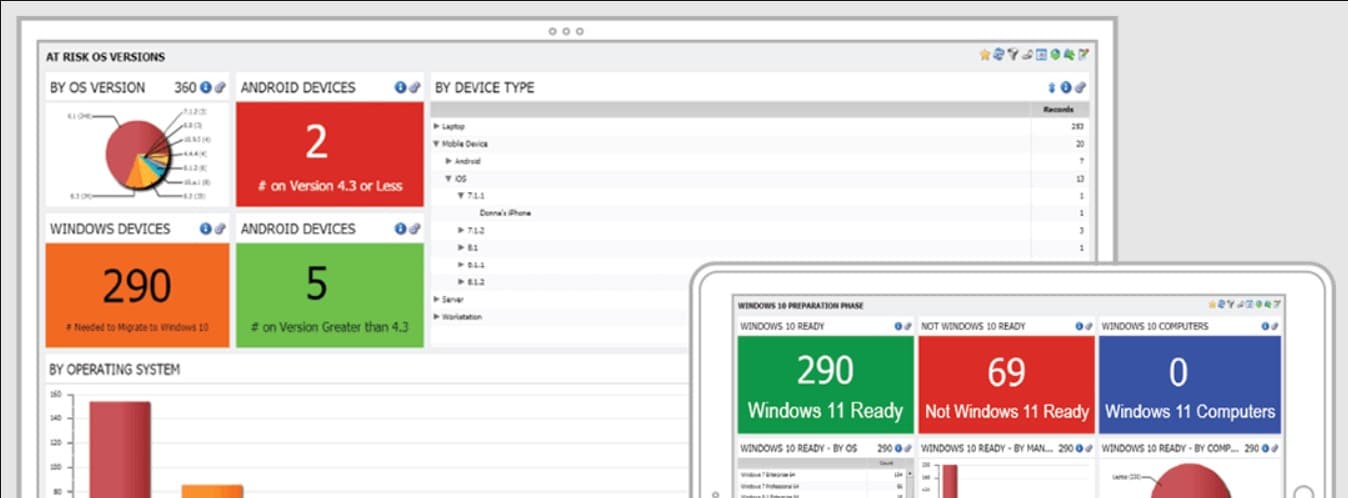
Task: Click the 360 count beside By OS Version
Action: coord(185,88)
